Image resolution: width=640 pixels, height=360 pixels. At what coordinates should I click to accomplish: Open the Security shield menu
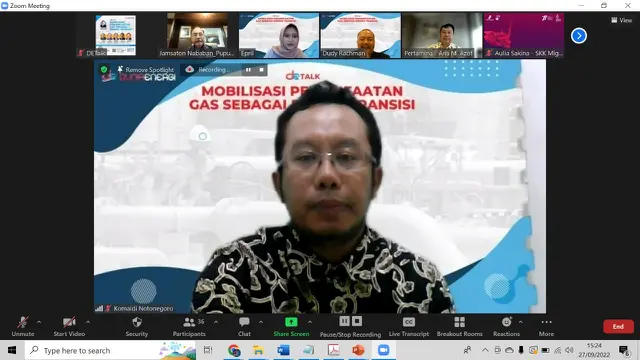137,327
